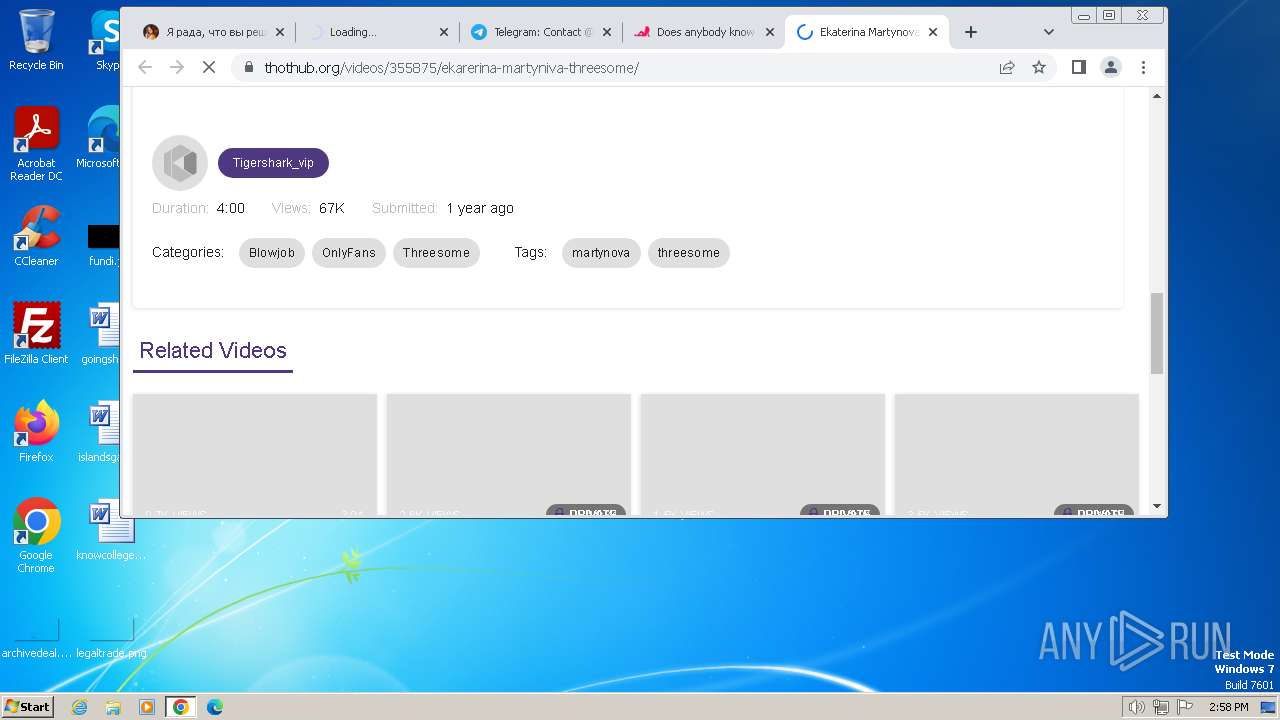Click the address bar URL
The image size is (1280, 720).
click(451, 68)
